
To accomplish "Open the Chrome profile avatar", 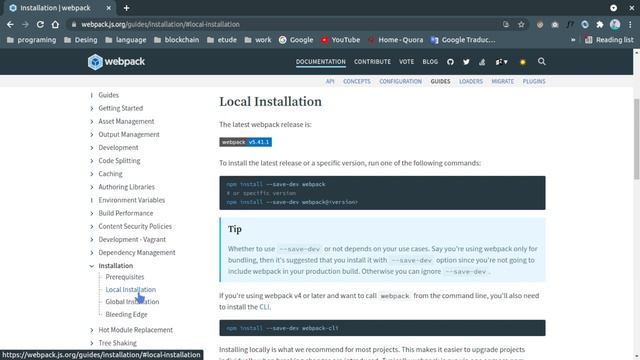I will point(615,24).
